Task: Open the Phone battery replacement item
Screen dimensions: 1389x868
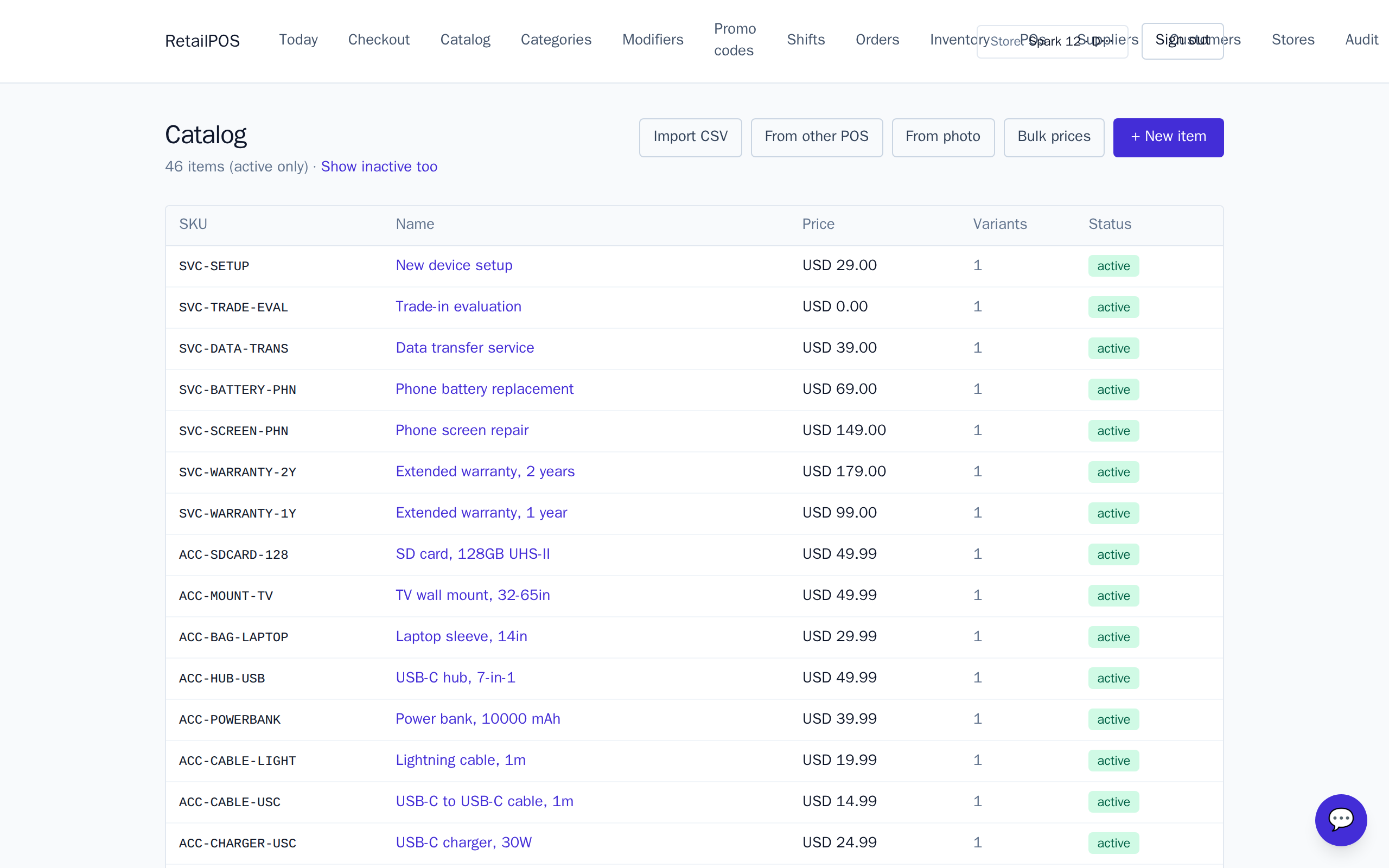Action: [485, 389]
